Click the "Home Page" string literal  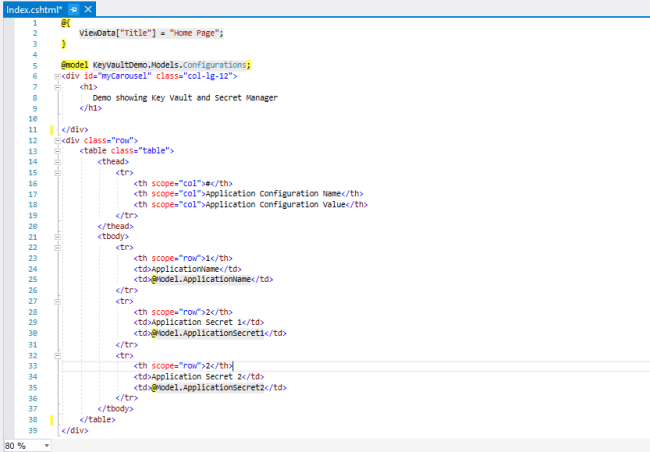tap(194, 33)
